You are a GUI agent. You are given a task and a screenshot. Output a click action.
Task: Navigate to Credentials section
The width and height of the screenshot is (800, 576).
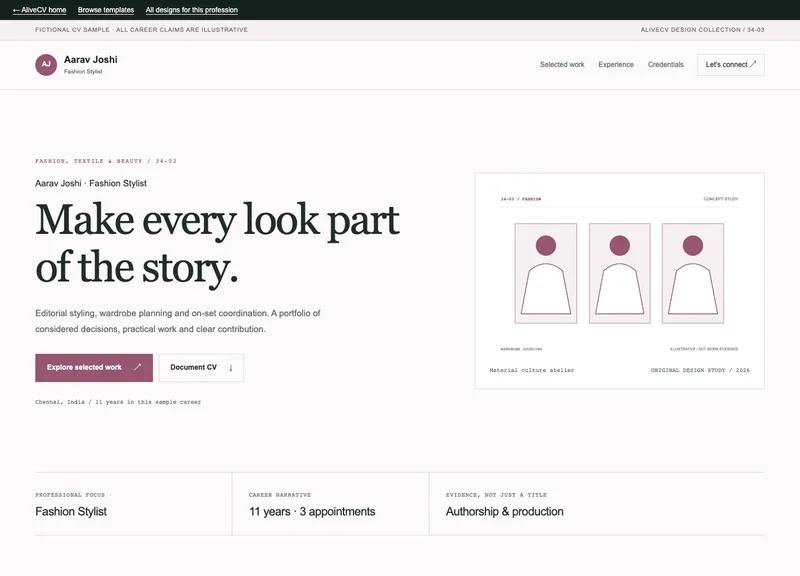click(x=665, y=65)
